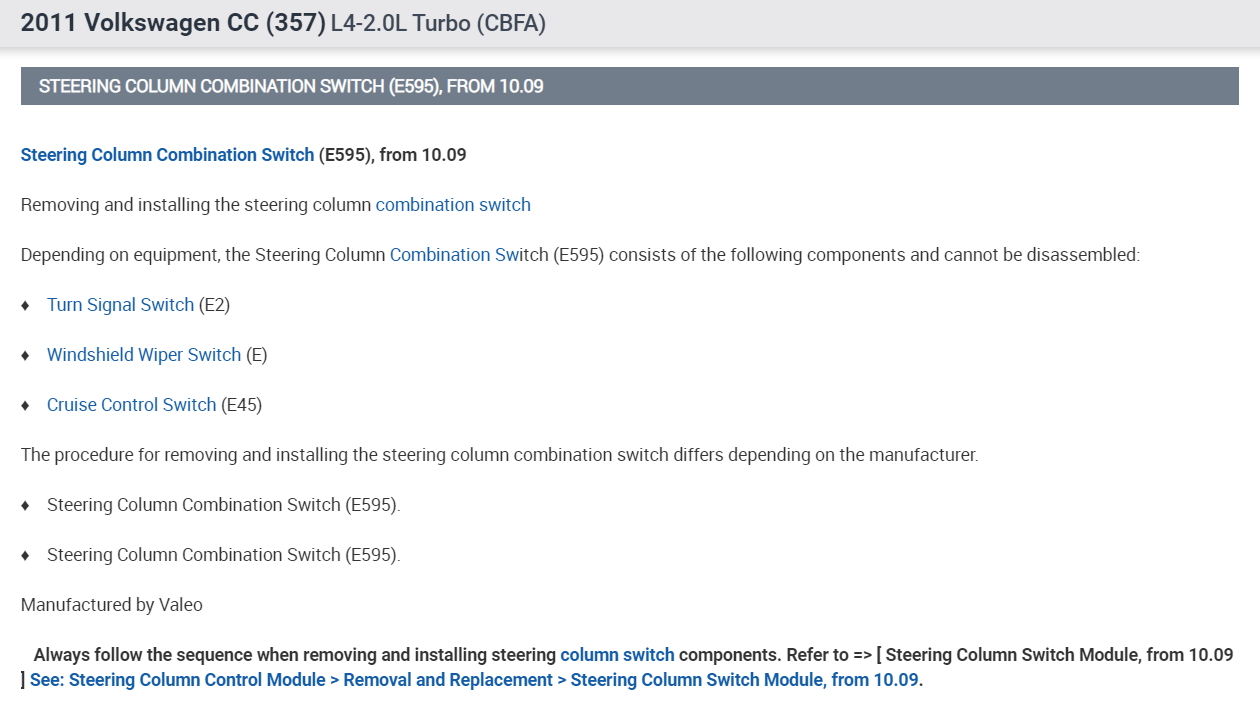Open the "See: Steering Column Control Module" reference link
The width and height of the screenshot is (1260, 716).
click(476, 680)
